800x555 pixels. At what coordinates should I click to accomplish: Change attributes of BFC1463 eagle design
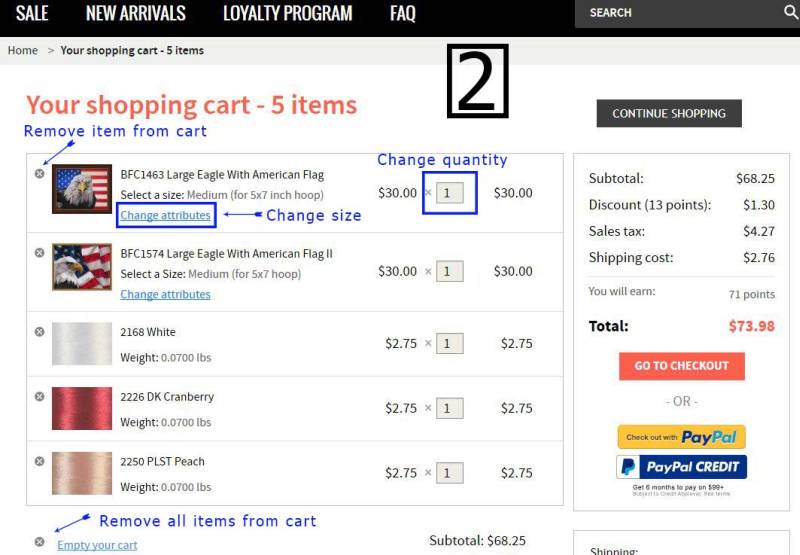[x=165, y=215]
